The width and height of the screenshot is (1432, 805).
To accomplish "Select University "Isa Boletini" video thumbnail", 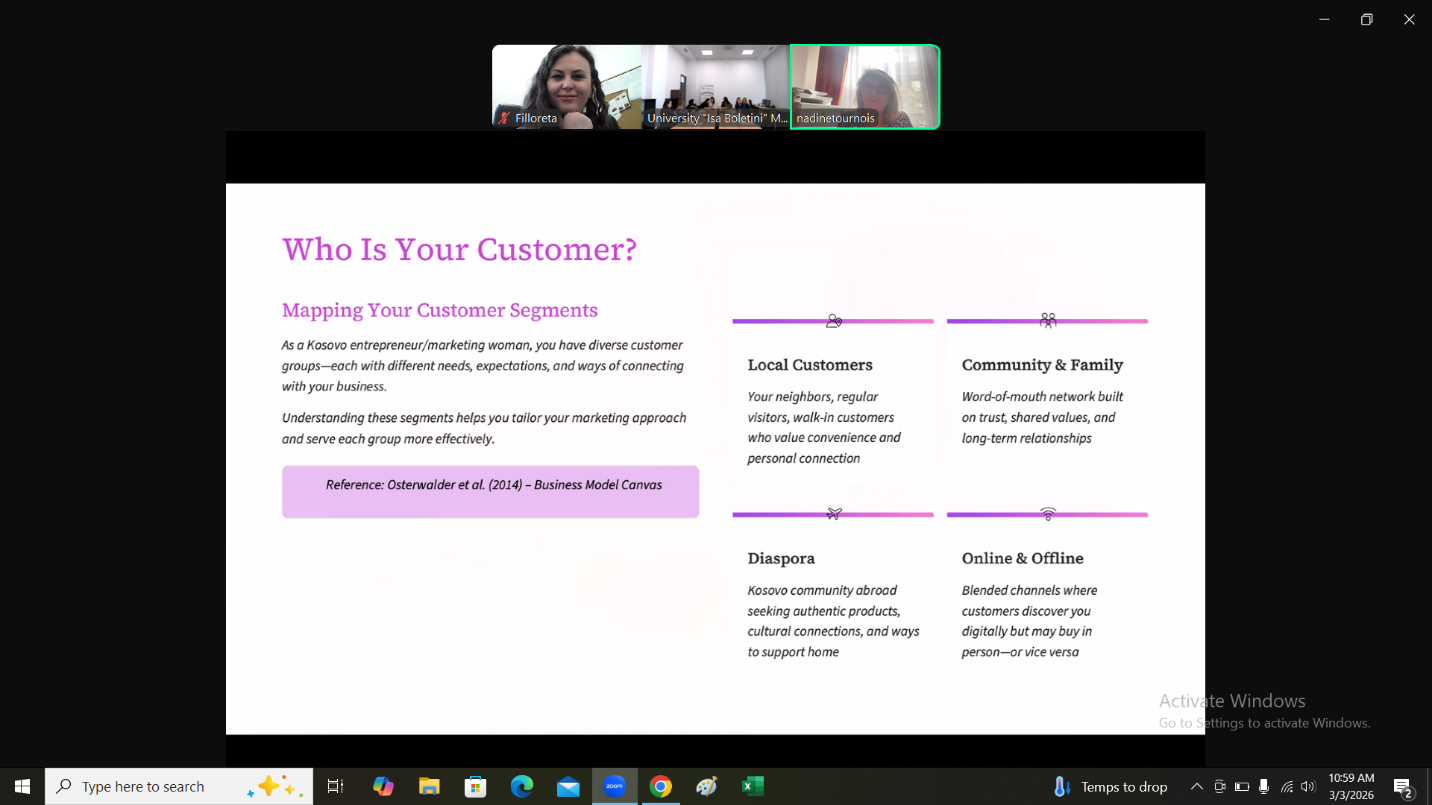I will pos(716,86).
